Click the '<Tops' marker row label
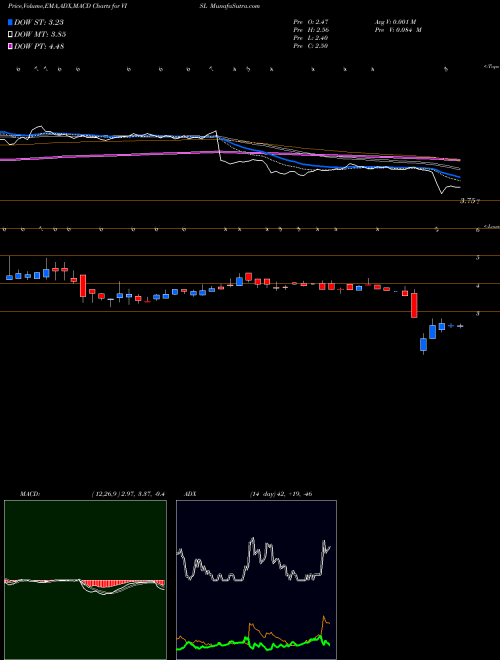Screen dimensions: 500x660 point(492,67)
